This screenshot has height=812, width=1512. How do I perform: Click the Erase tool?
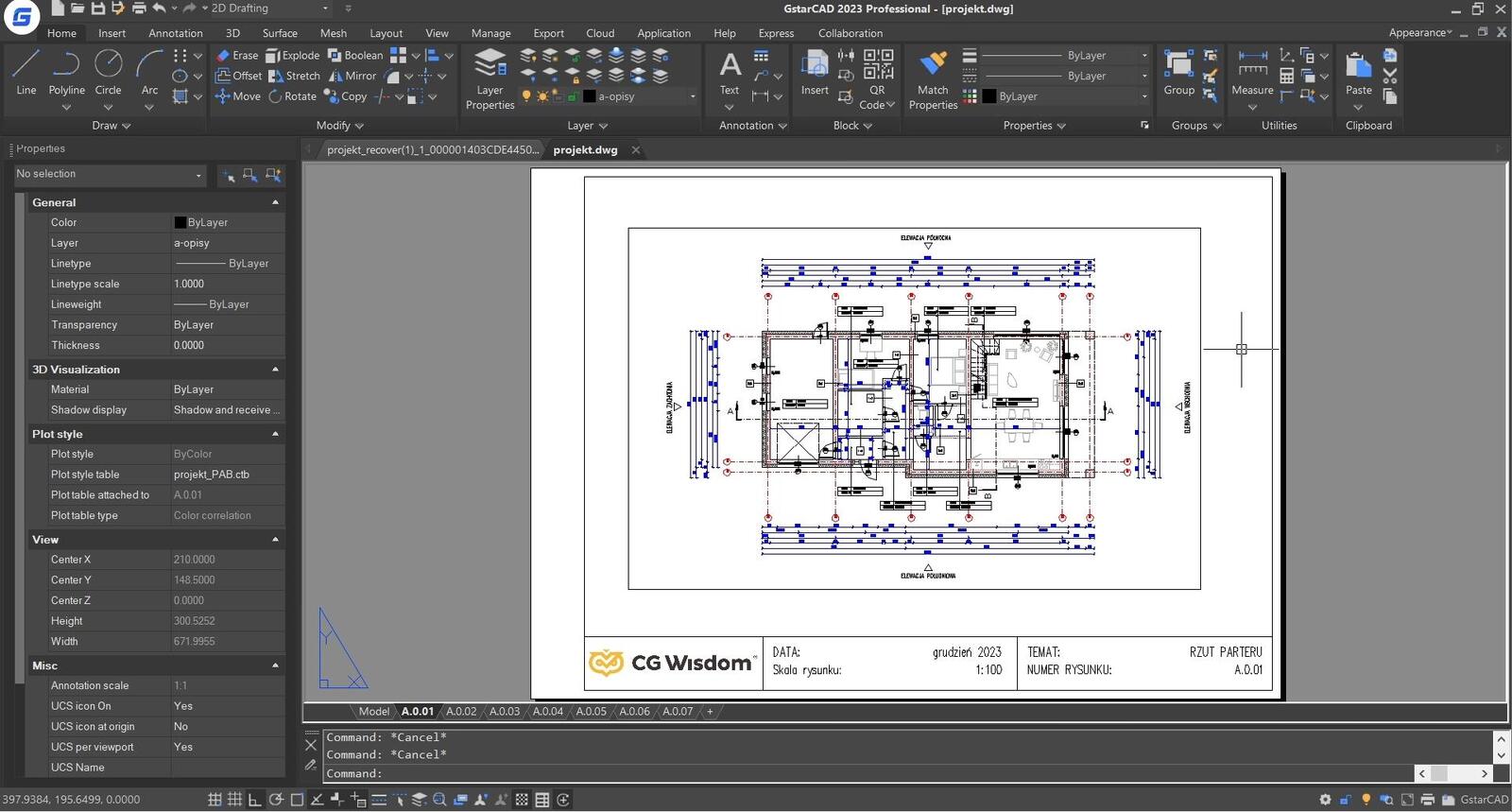236,56
